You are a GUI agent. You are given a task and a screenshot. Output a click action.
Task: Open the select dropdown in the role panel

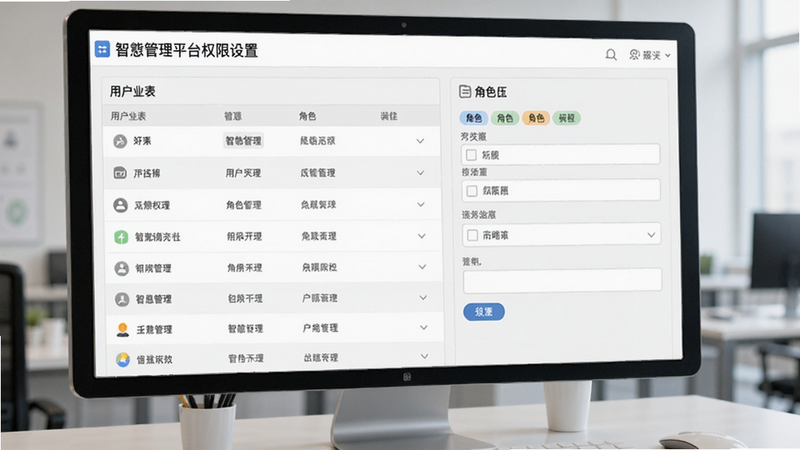pos(562,235)
